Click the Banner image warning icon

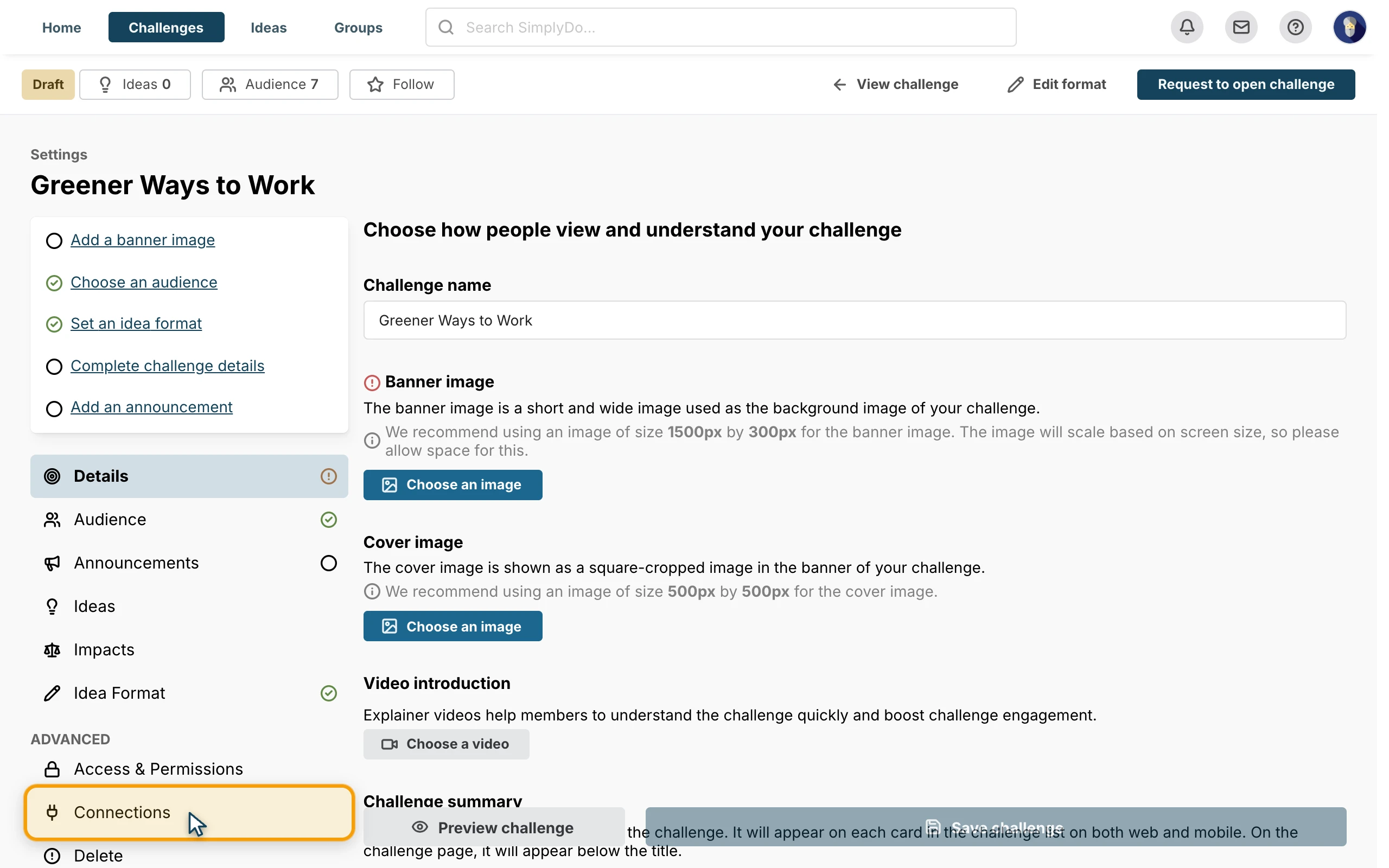click(x=372, y=382)
